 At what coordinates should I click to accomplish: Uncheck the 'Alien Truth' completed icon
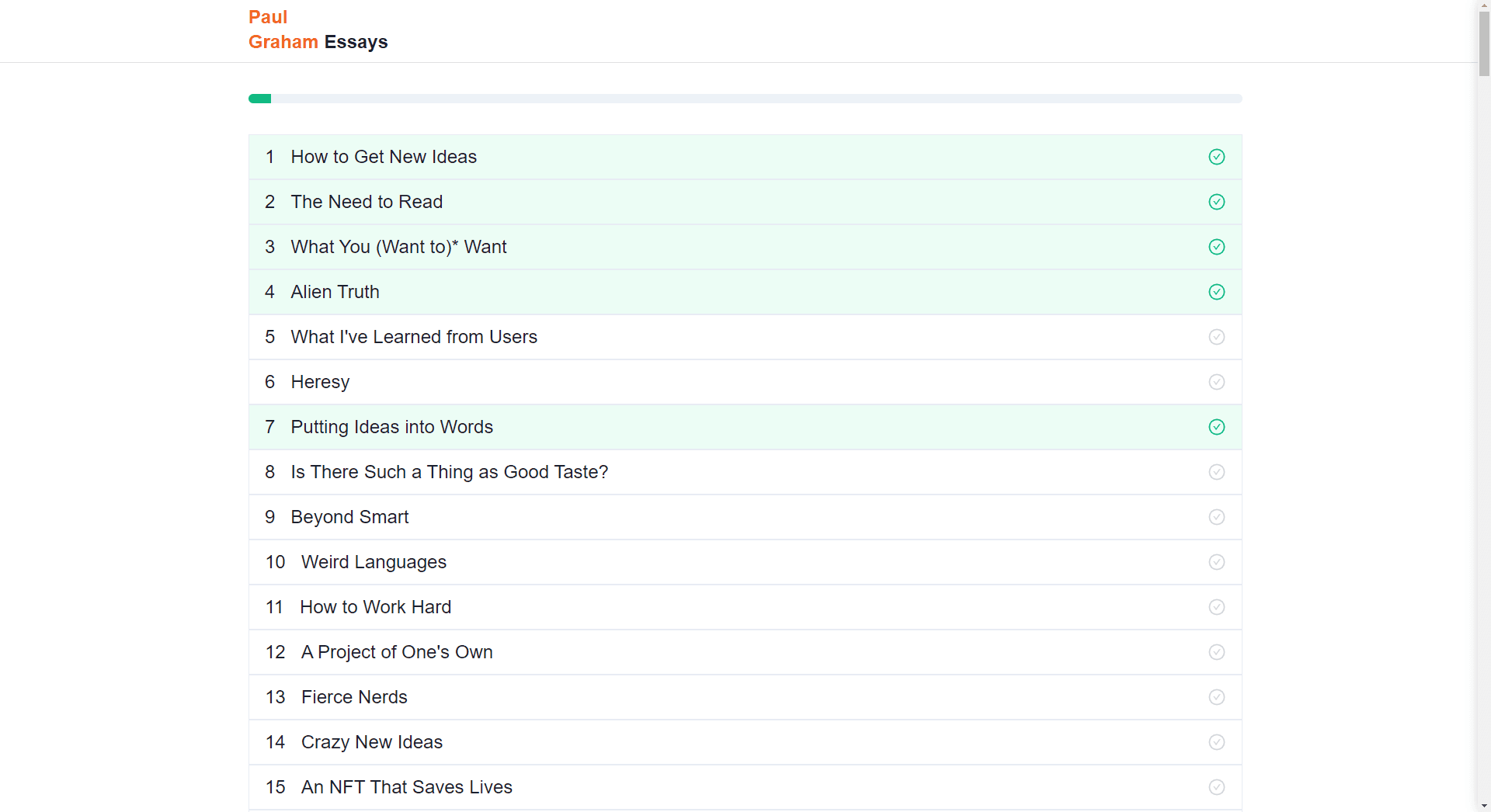pyautogui.click(x=1217, y=292)
